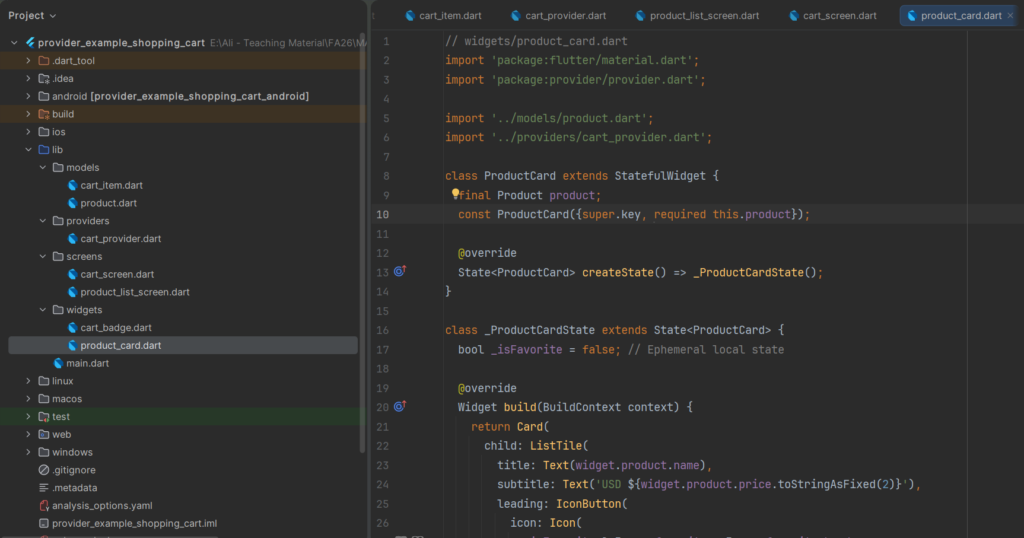The height and width of the screenshot is (538, 1024).
Task: Click 'package:provider/provider.dart' import on line 3
Action: [x=595, y=80]
